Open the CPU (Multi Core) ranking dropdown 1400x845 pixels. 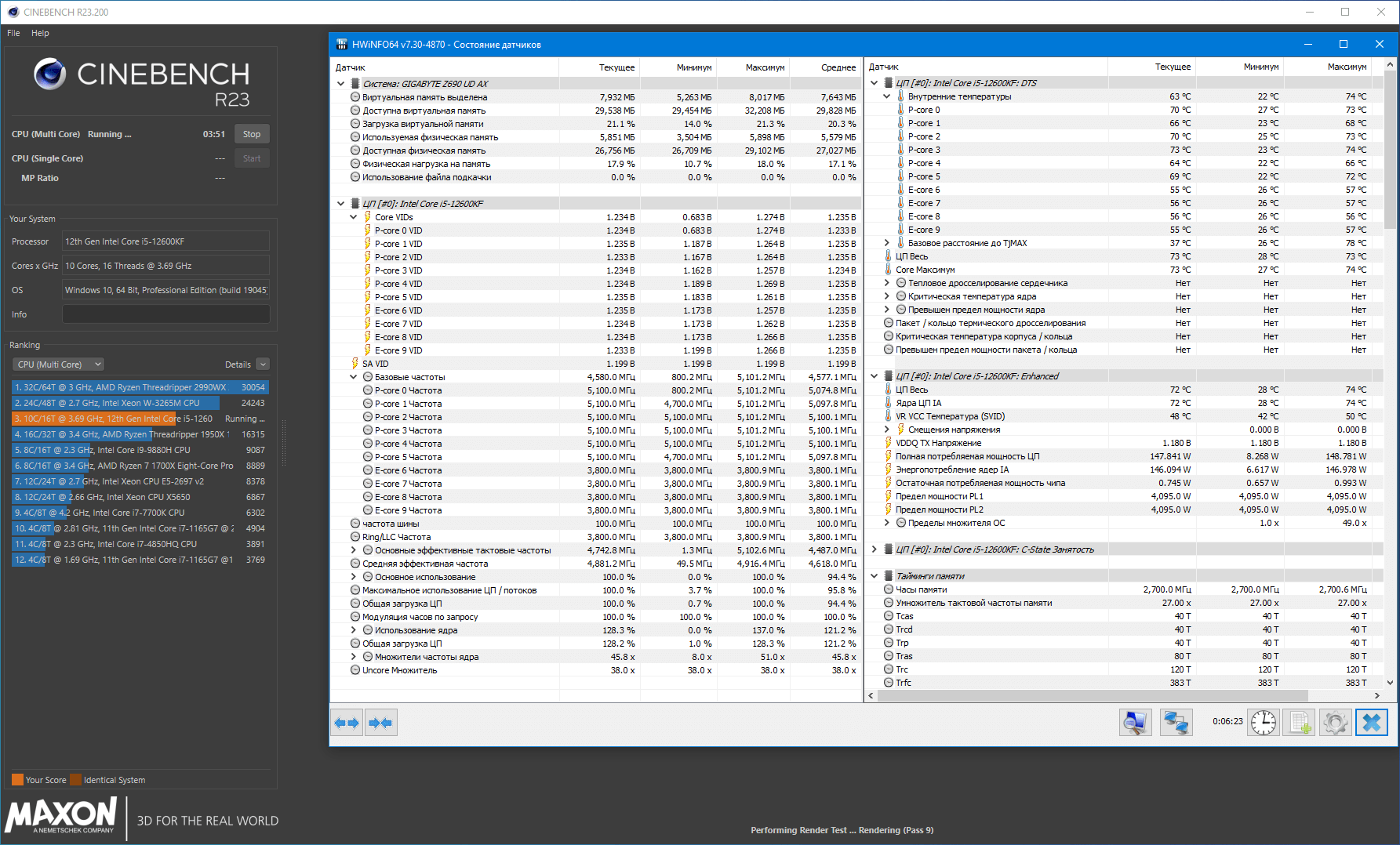(x=59, y=364)
